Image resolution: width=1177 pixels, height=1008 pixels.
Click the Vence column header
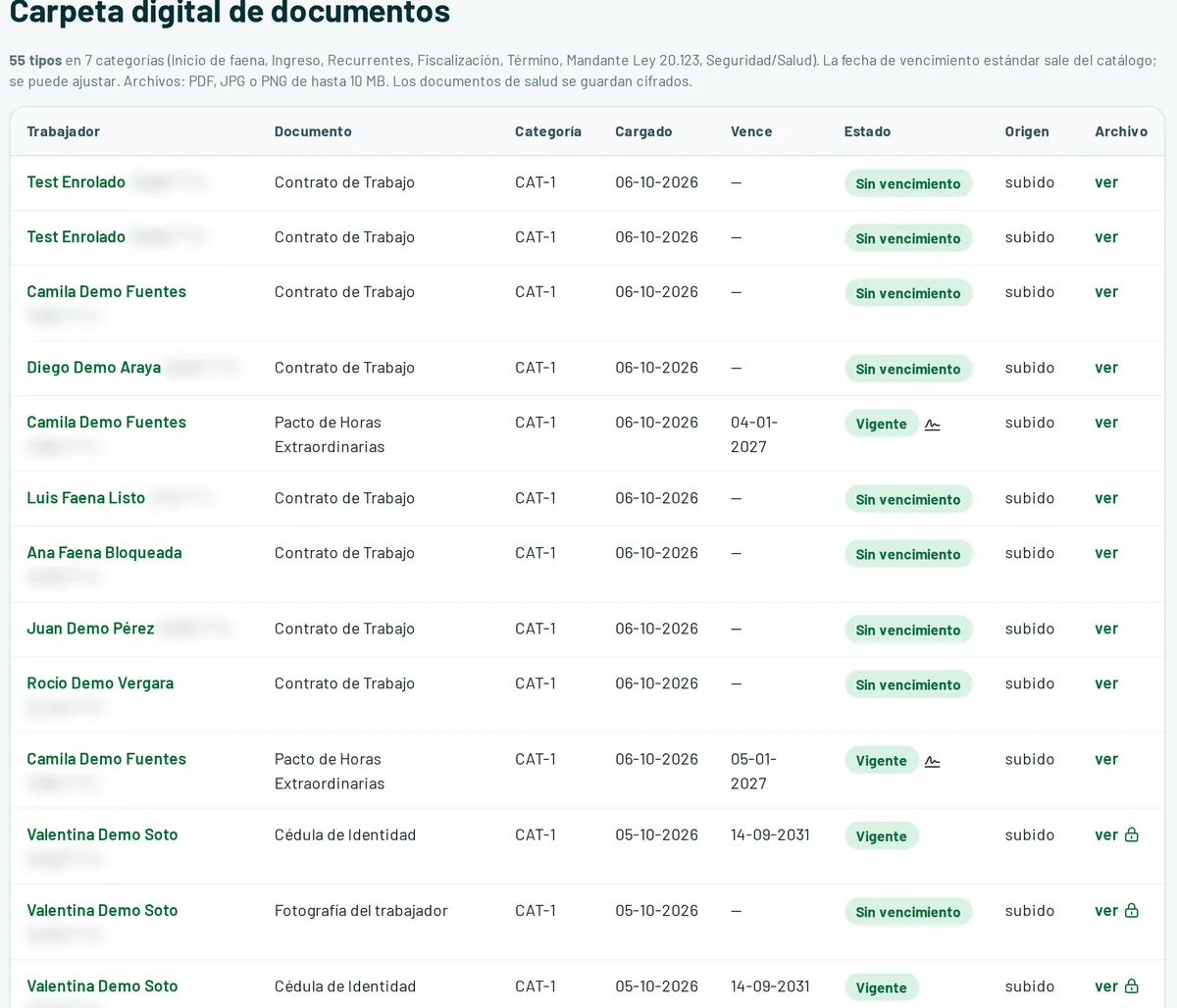pos(751,131)
